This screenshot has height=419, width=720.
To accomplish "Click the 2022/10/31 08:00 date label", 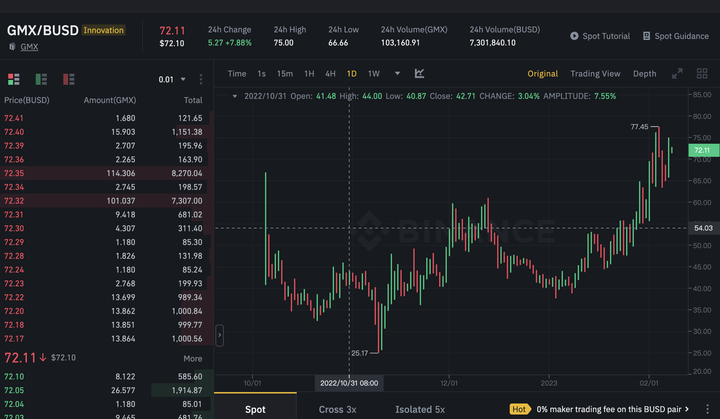I will pyautogui.click(x=349, y=383).
